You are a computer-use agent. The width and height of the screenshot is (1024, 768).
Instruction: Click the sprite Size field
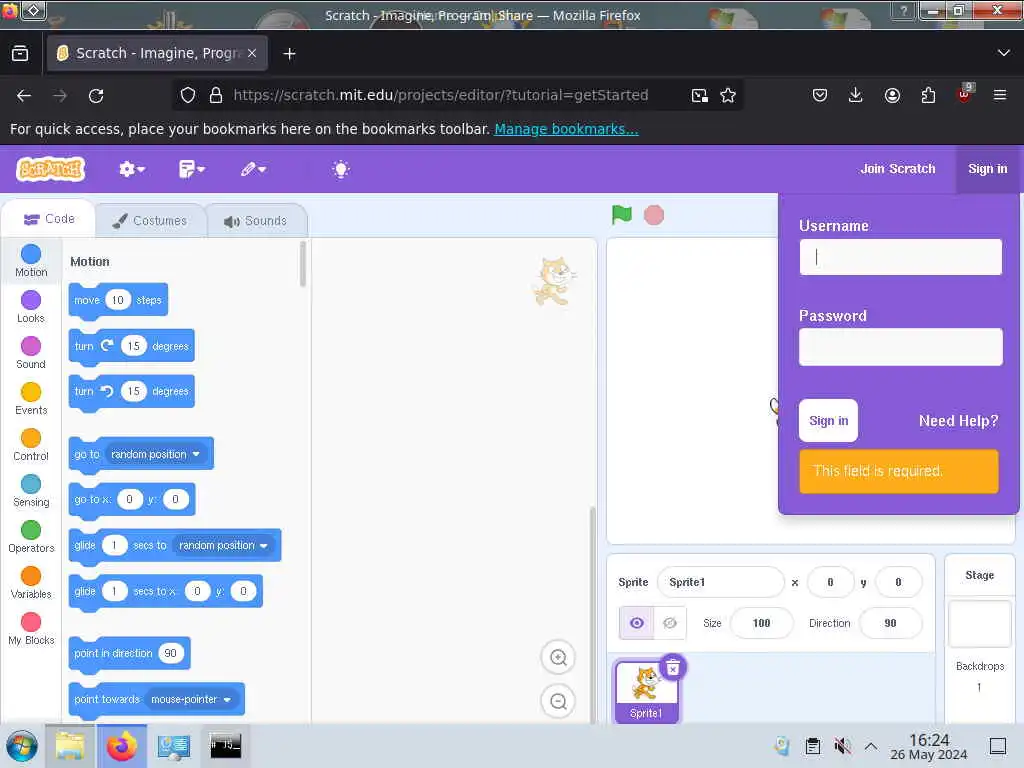pyautogui.click(x=761, y=623)
